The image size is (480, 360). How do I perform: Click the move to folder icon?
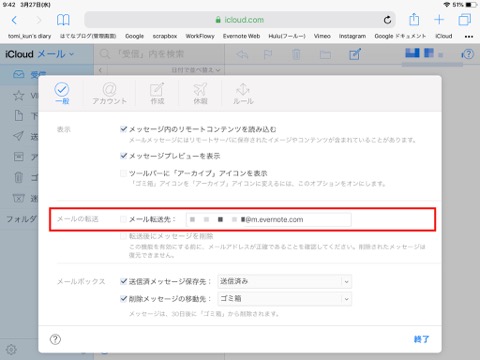pos(325,55)
